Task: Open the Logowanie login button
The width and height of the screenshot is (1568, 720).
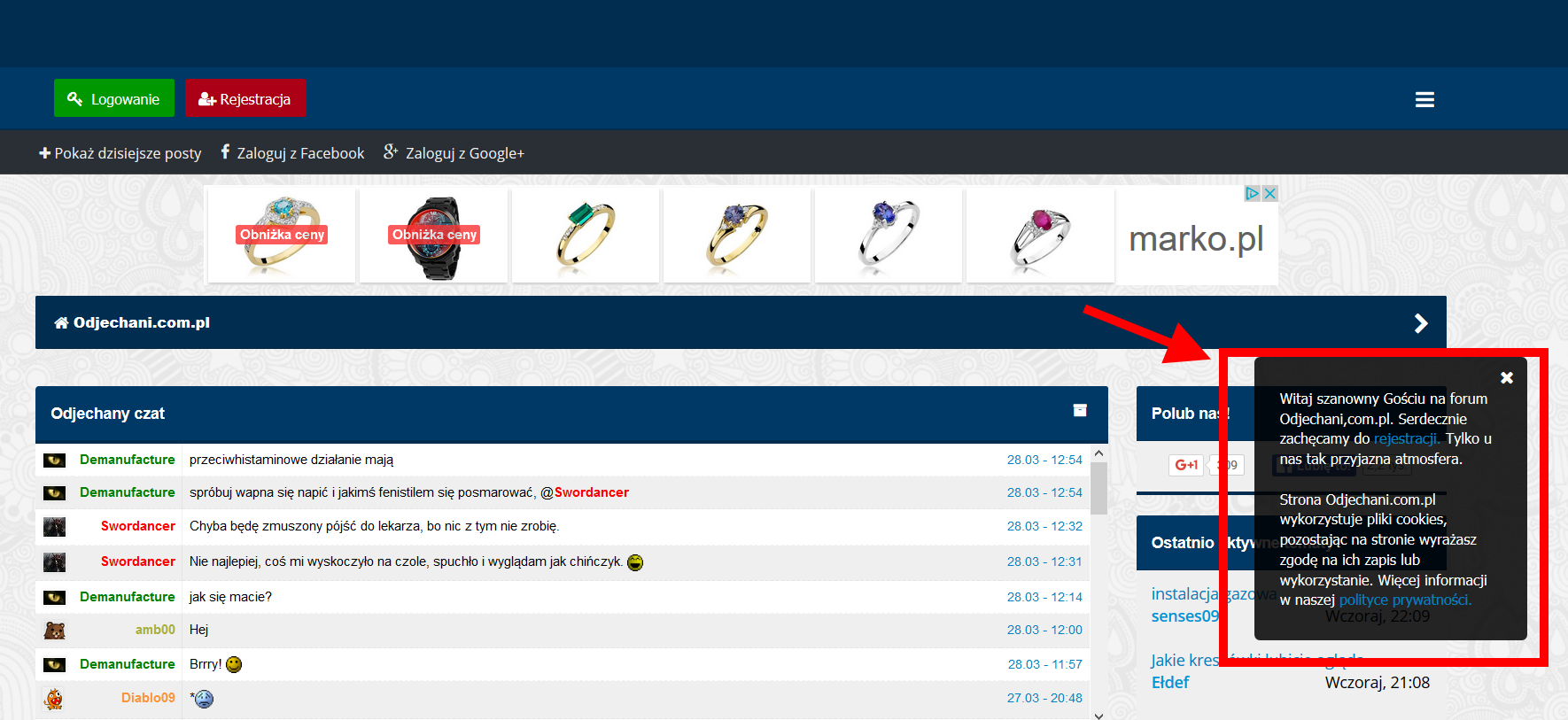Action: coord(114,98)
